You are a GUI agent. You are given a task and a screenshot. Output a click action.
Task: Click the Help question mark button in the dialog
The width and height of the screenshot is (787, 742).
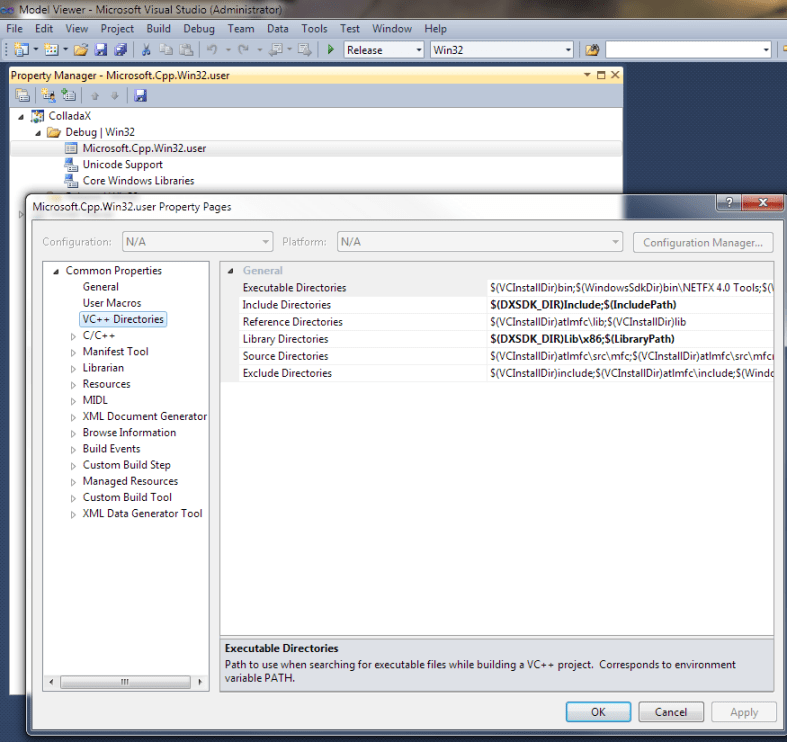pos(729,203)
